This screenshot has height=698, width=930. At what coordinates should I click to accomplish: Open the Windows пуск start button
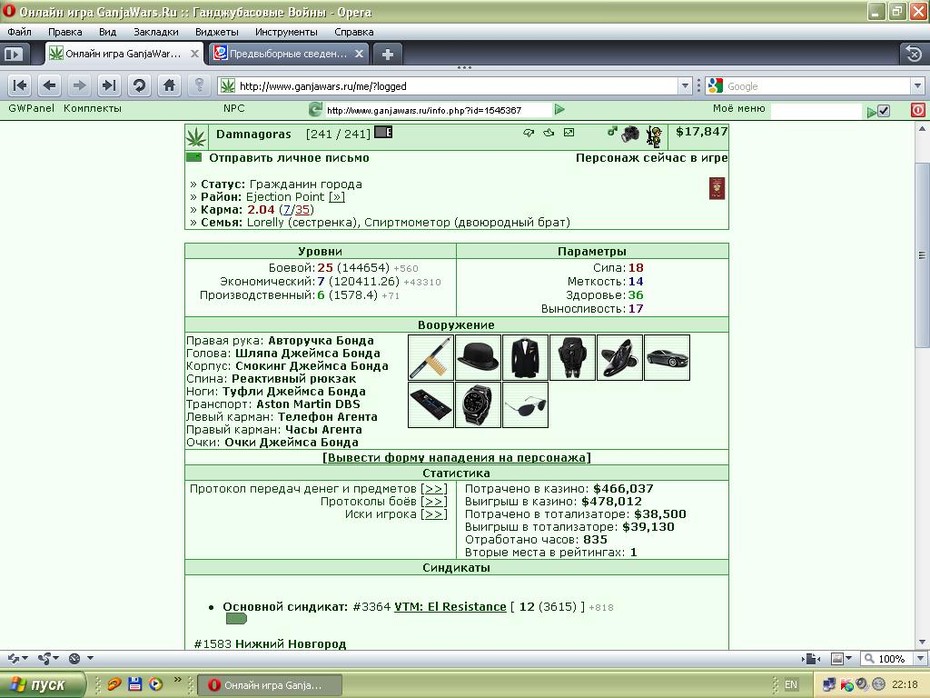pos(42,685)
